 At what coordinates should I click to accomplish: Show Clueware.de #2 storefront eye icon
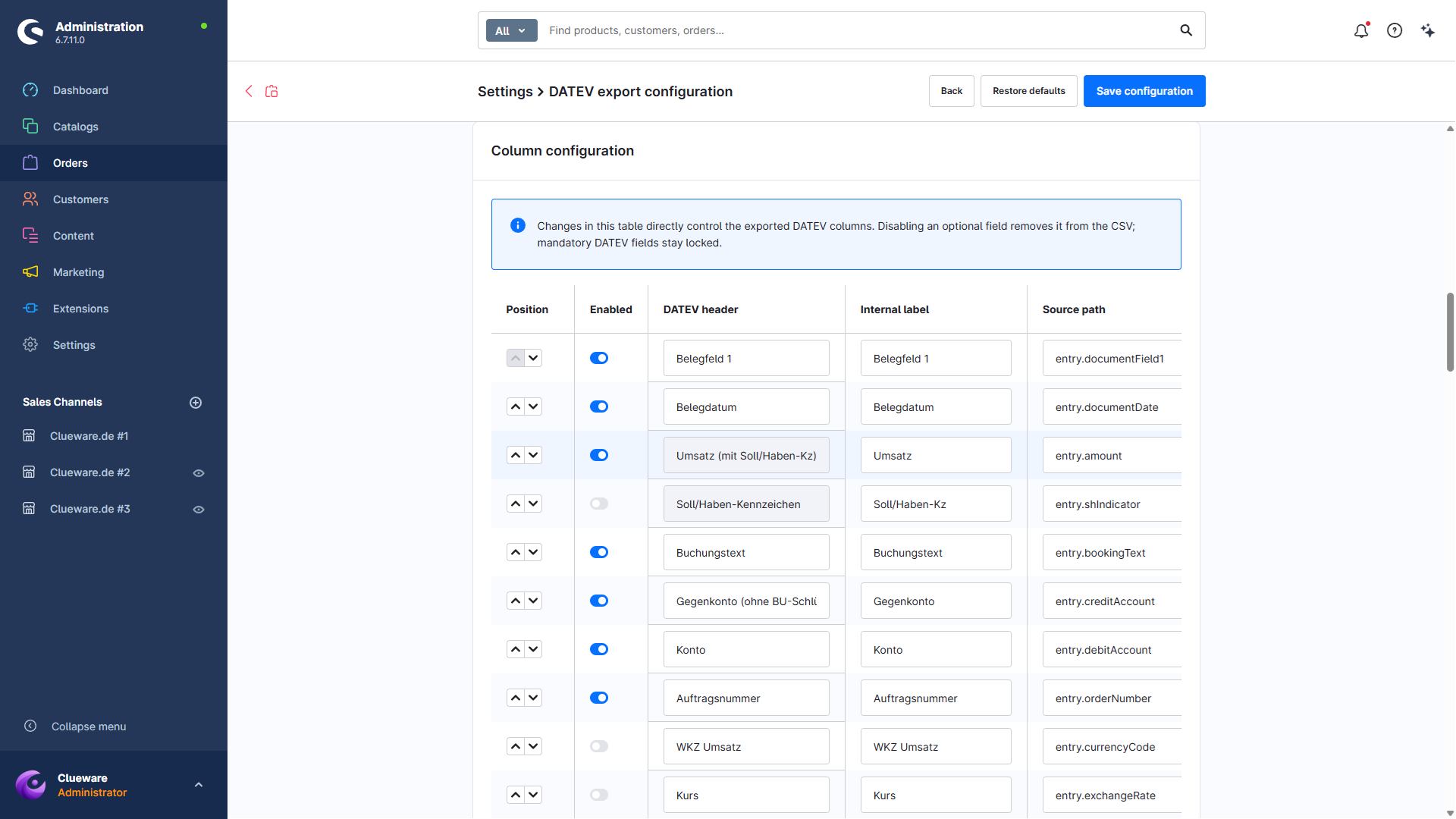pos(199,473)
